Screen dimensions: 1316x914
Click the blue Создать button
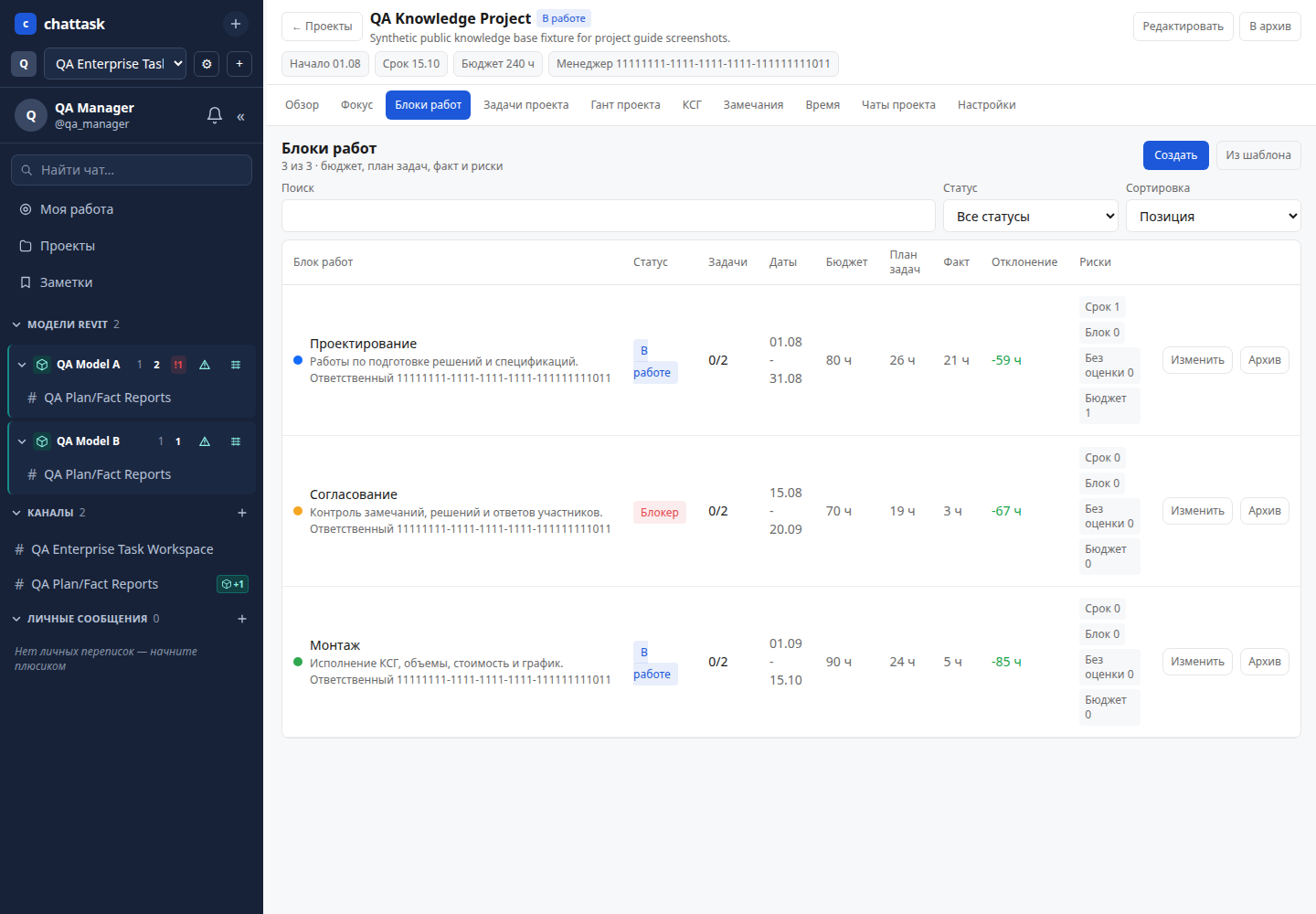pos(1175,155)
